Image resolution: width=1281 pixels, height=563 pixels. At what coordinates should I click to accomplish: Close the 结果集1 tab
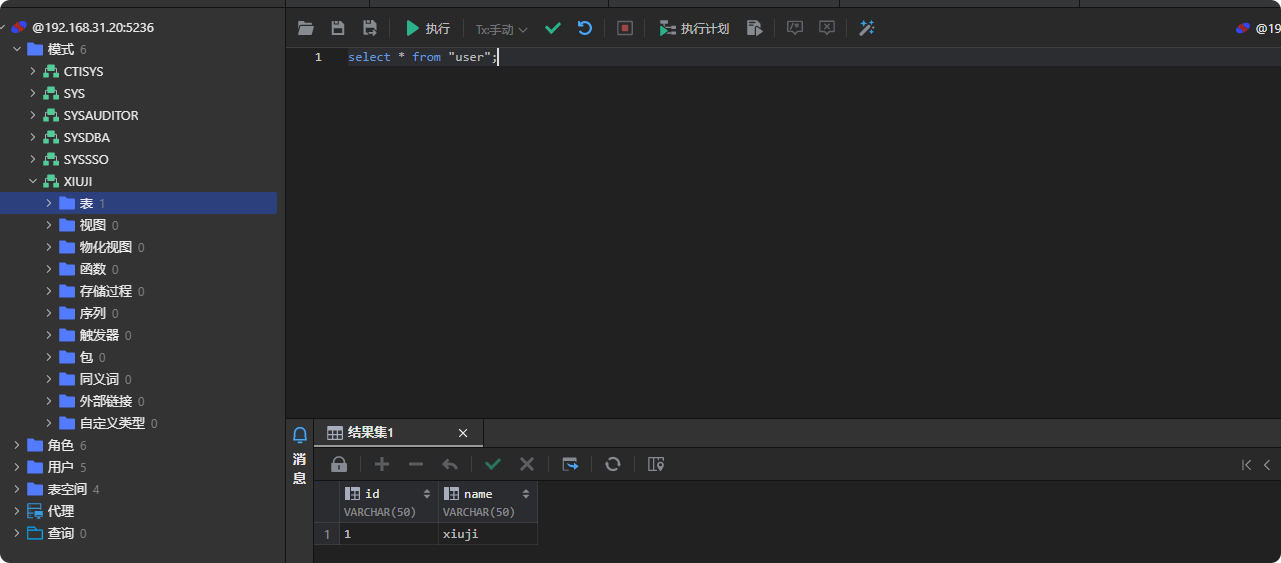pos(463,433)
